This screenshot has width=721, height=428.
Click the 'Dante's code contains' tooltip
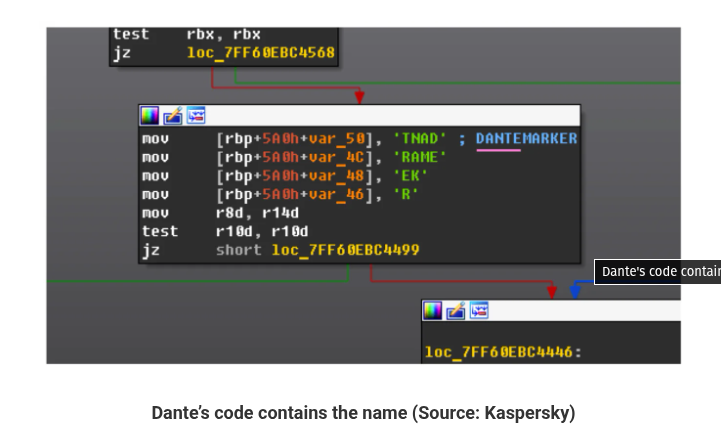(659, 272)
